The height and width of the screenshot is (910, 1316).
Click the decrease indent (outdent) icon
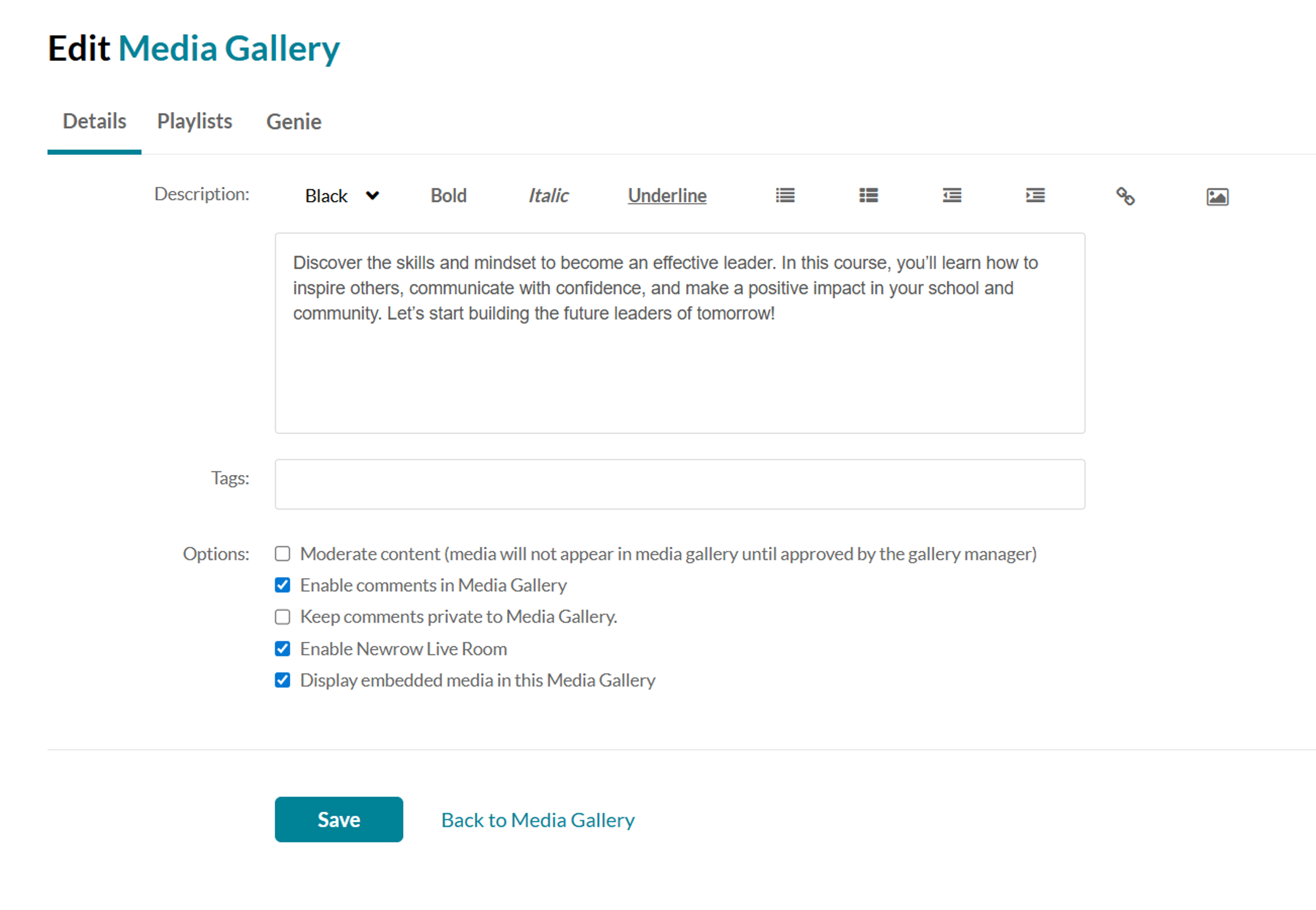click(x=952, y=196)
